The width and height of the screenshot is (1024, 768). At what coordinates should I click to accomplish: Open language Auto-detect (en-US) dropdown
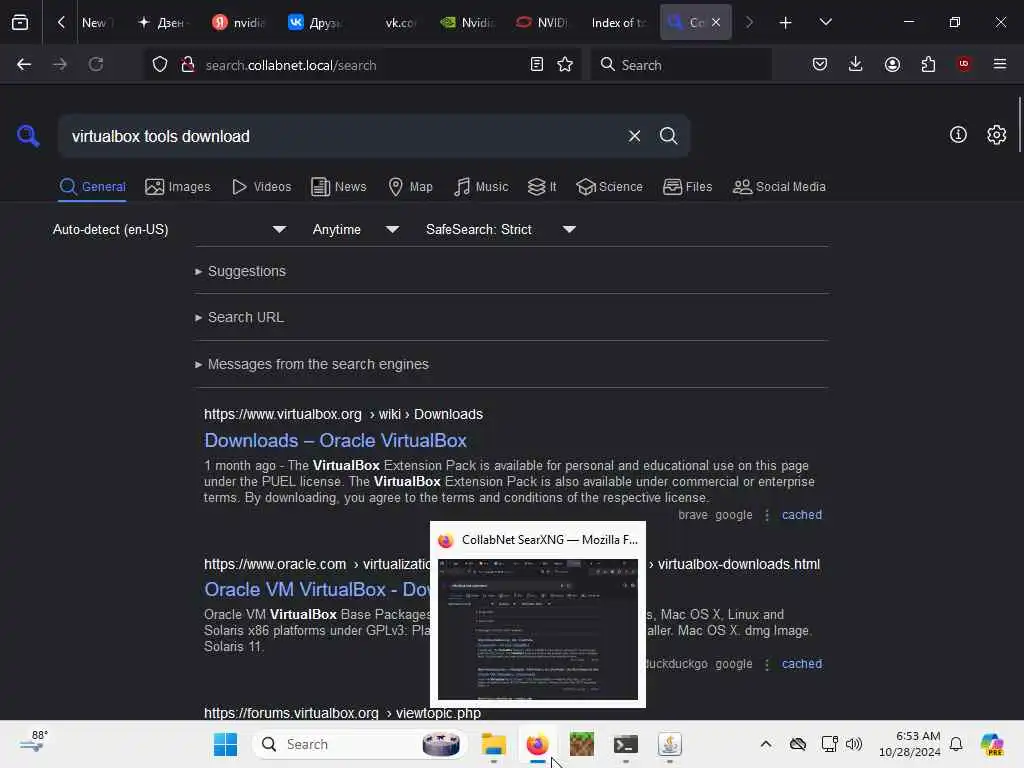click(x=170, y=229)
